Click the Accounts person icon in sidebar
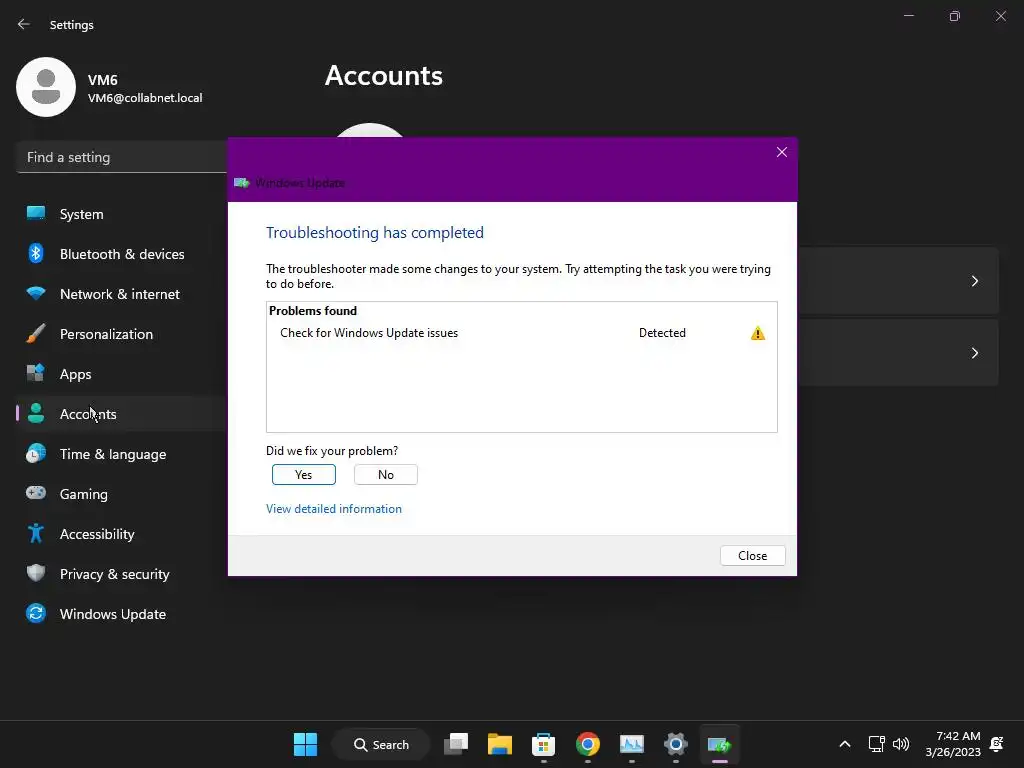Viewport: 1024px width, 768px height. [x=36, y=413]
